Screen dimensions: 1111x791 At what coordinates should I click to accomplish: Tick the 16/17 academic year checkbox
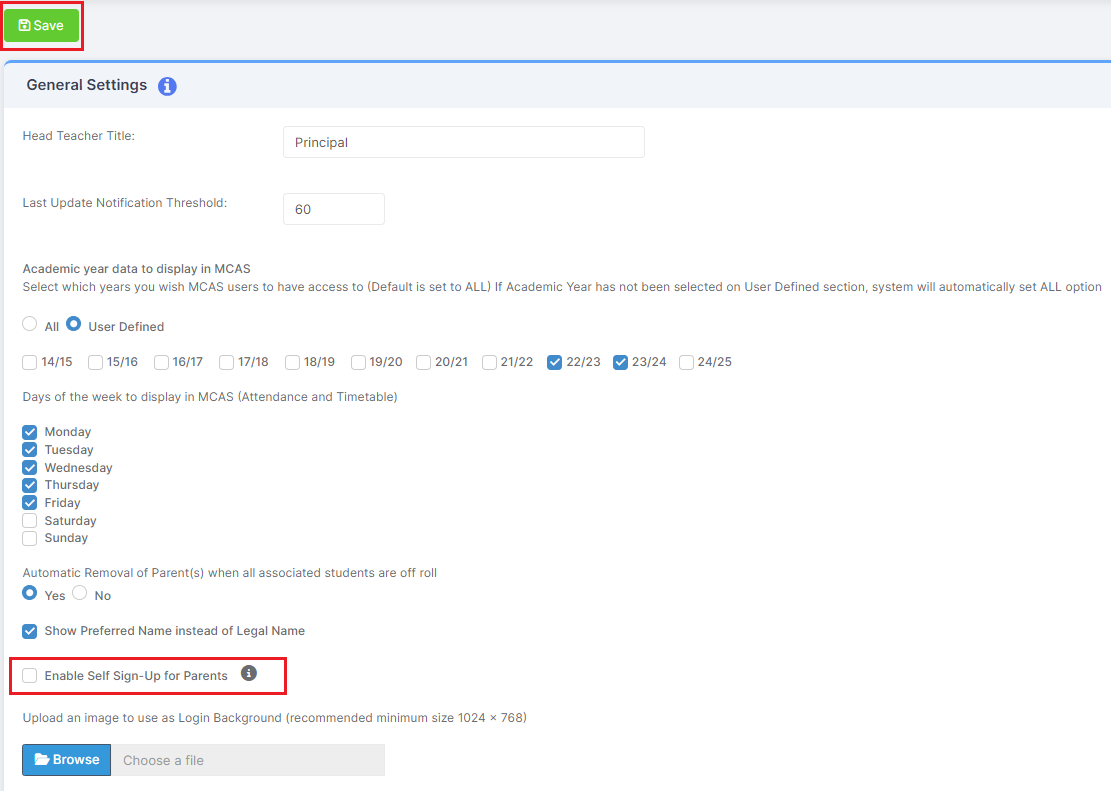click(x=162, y=362)
